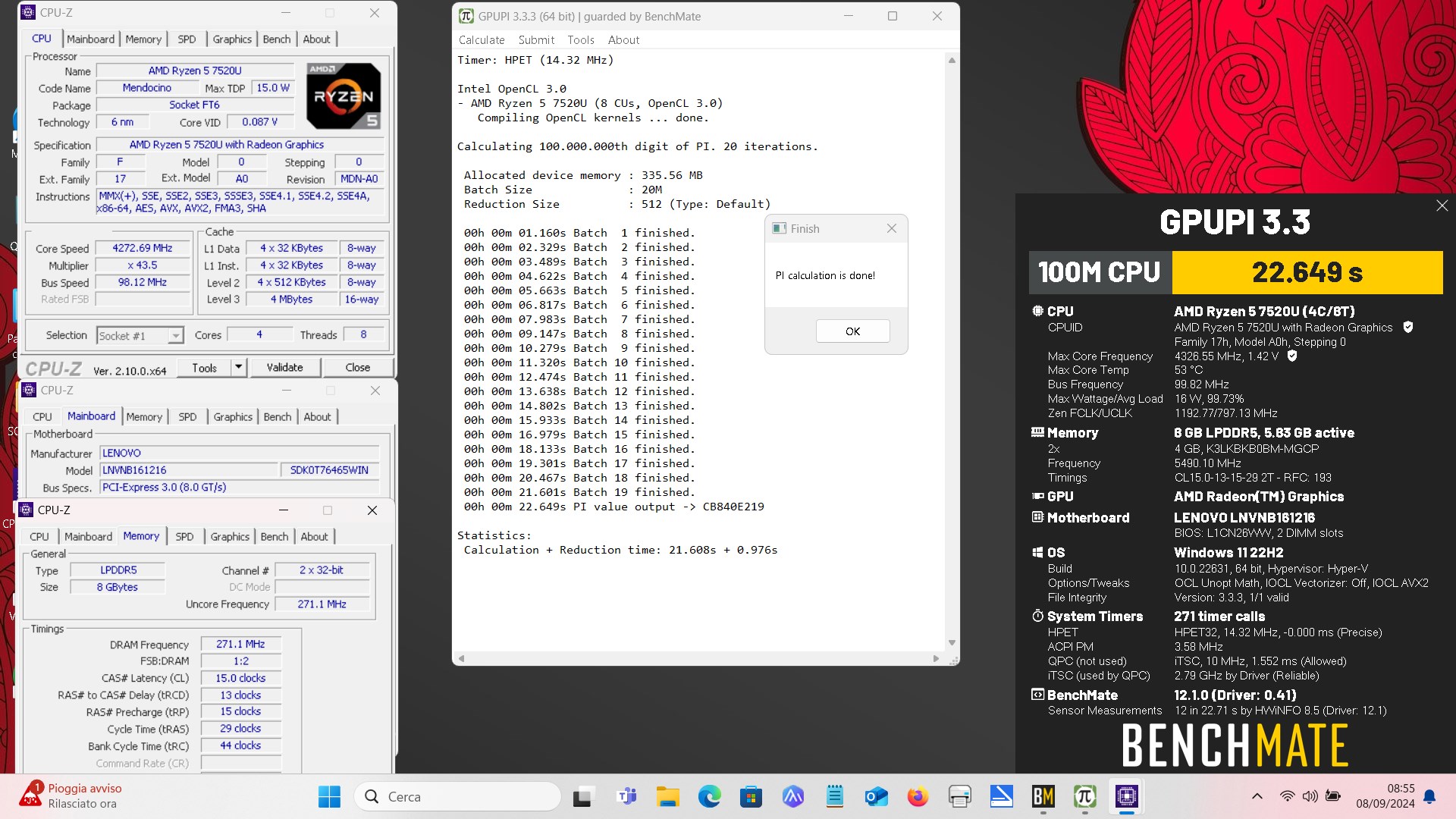This screenshot has width=1456, height=819.
Task: Open the printer app taskbar icon
Action: pyautogui.click(x=960, y=797)
